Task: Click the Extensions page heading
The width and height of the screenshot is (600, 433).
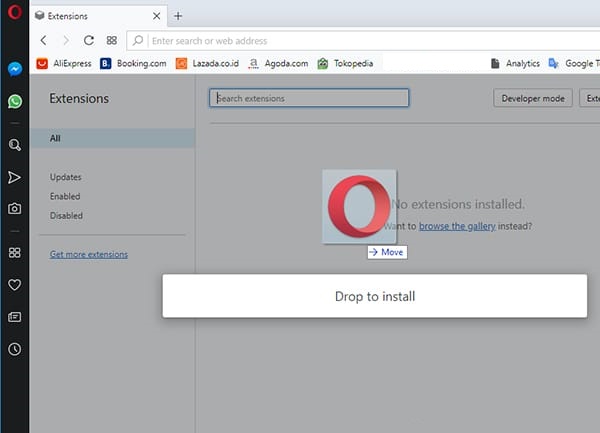Action: click(x=79, y=98)
